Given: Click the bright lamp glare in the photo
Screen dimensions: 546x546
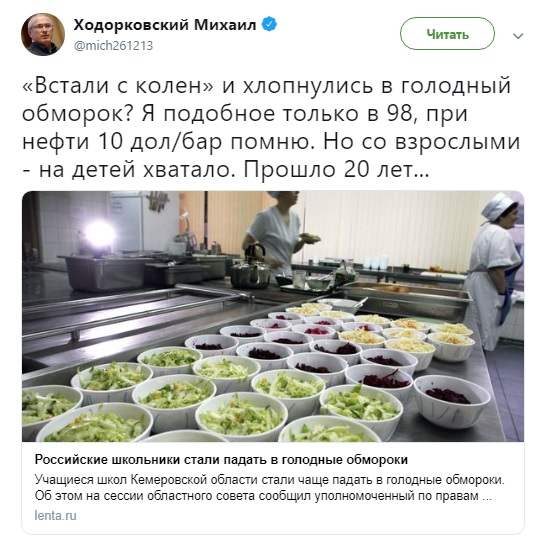Looking at the screenshot, I should coord(99,233).
